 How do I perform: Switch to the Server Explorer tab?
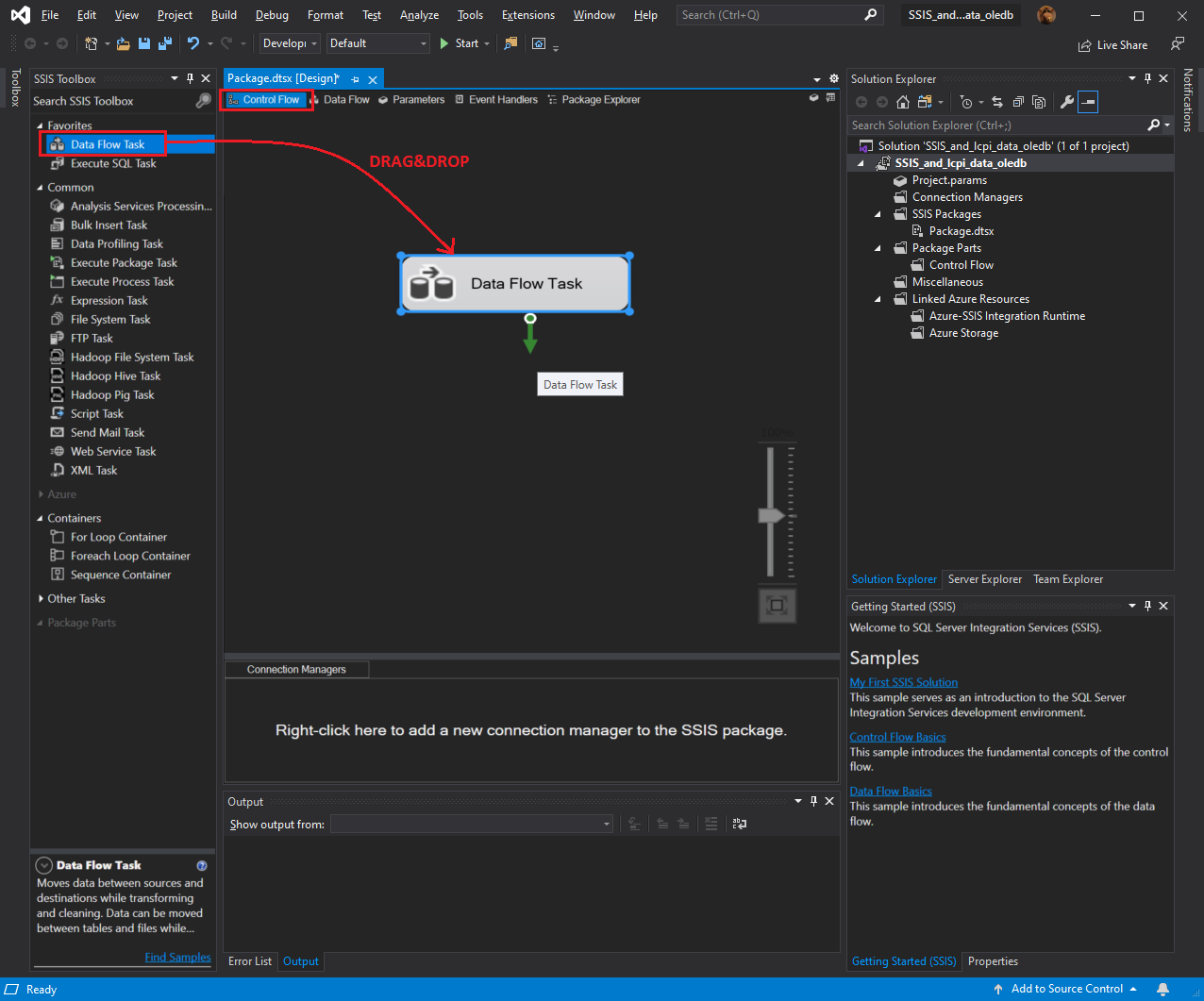click(x=985, y=579)
